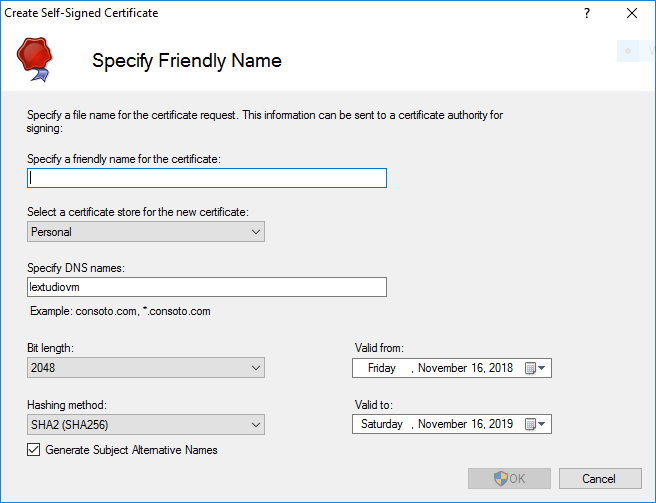The image size is (656, 503).
Task: Toggle Generate Subject Alternative Names checkbox
Action: tap(34, 450)
